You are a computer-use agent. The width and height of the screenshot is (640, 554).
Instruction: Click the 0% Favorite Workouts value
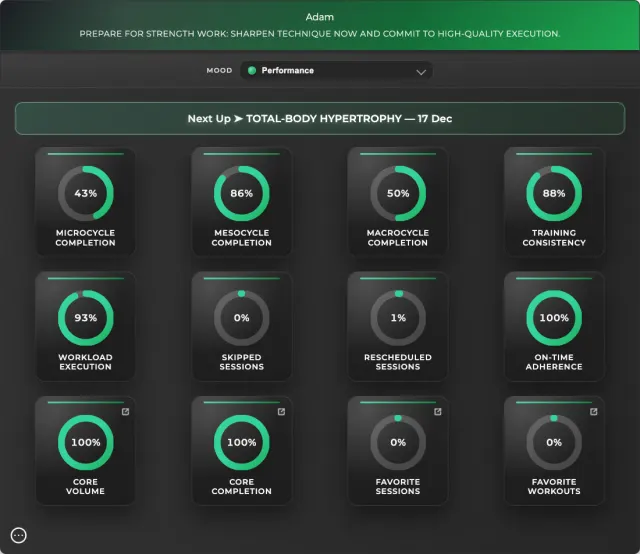pyautogui.click(x=554, y=442)
